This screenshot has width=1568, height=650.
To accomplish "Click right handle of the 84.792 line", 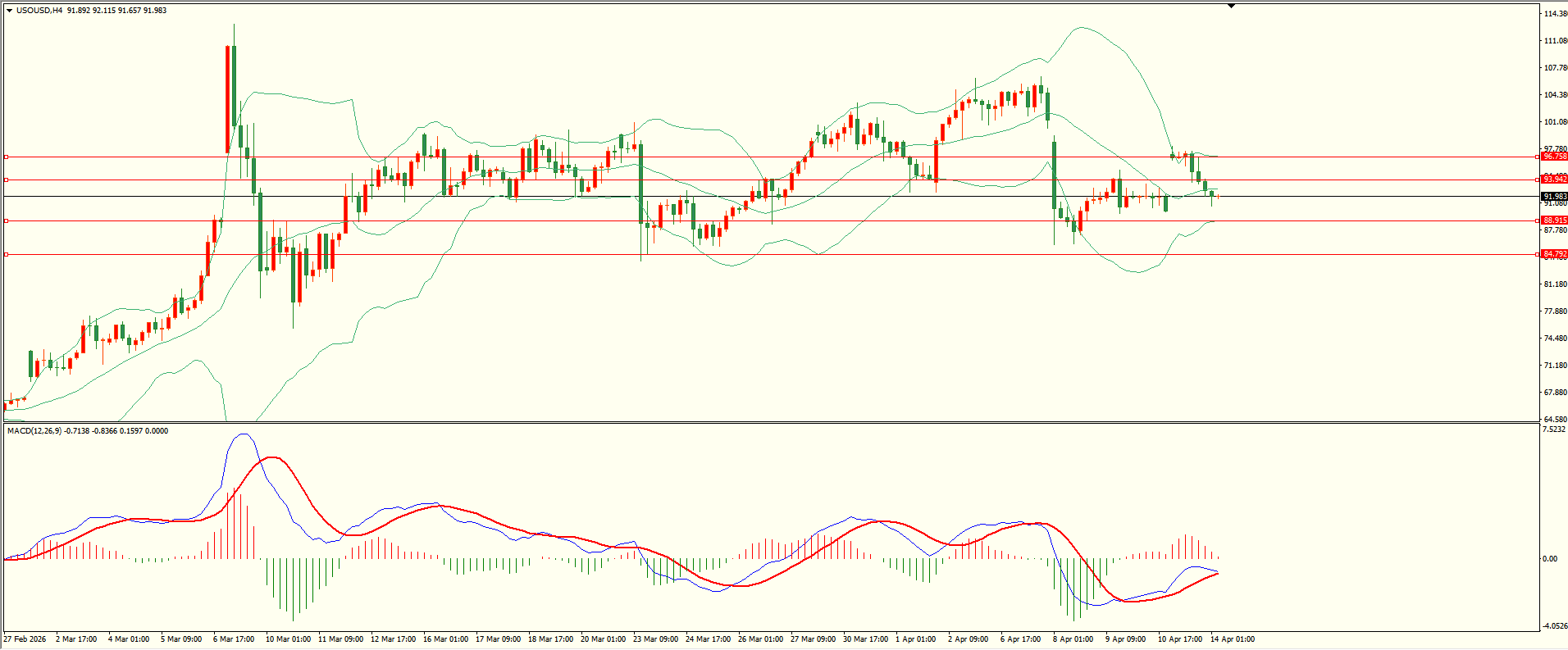I will pyautogui.click(x=1537, y=255).
